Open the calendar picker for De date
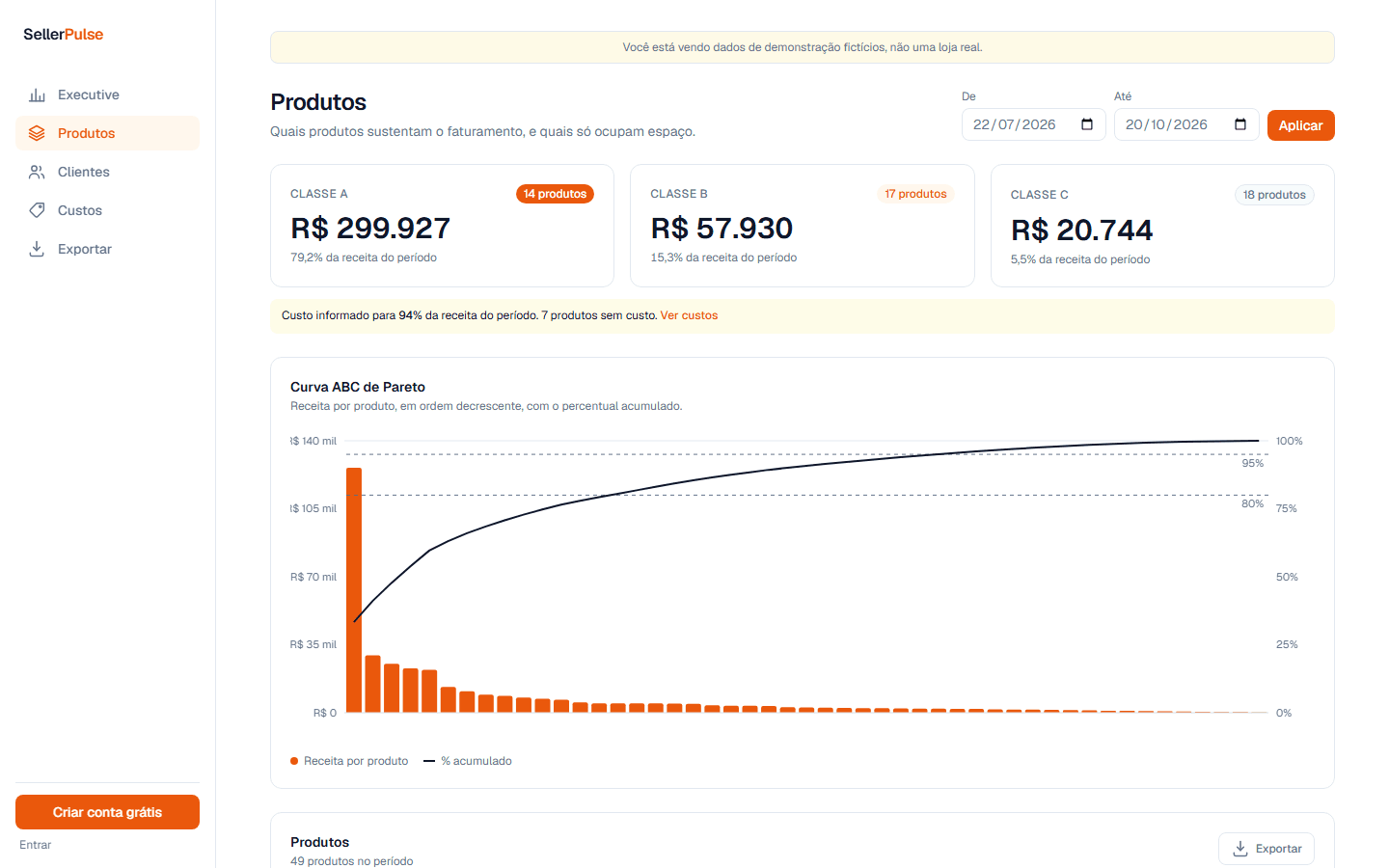The width and height of the screenshot is (1389, 868). pos(1087,124)
